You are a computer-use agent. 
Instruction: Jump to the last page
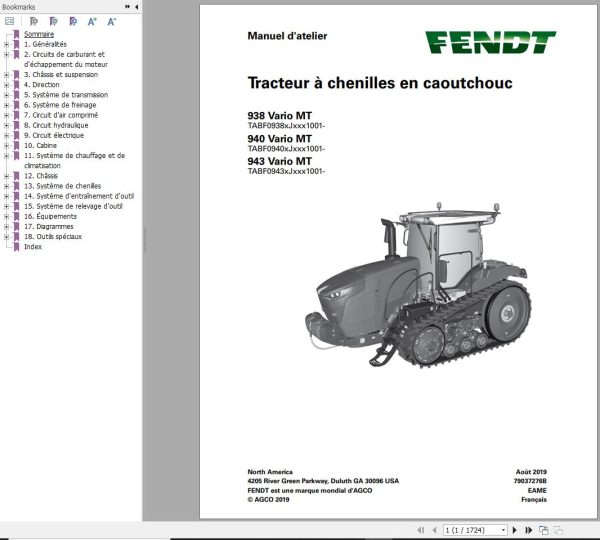tap(528, 530)
